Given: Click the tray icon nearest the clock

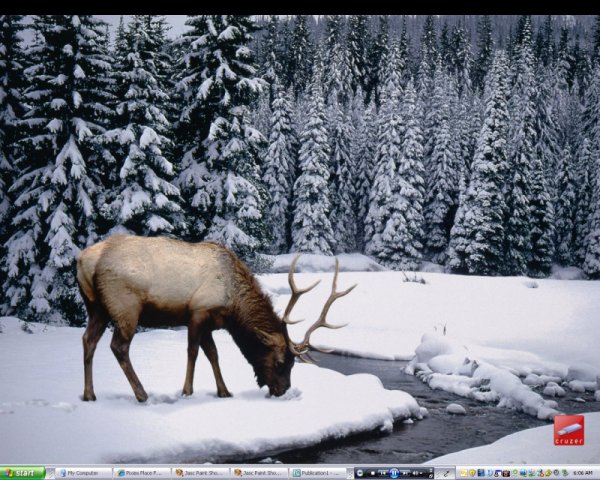Looking at the screenshot, I should 564,473.
